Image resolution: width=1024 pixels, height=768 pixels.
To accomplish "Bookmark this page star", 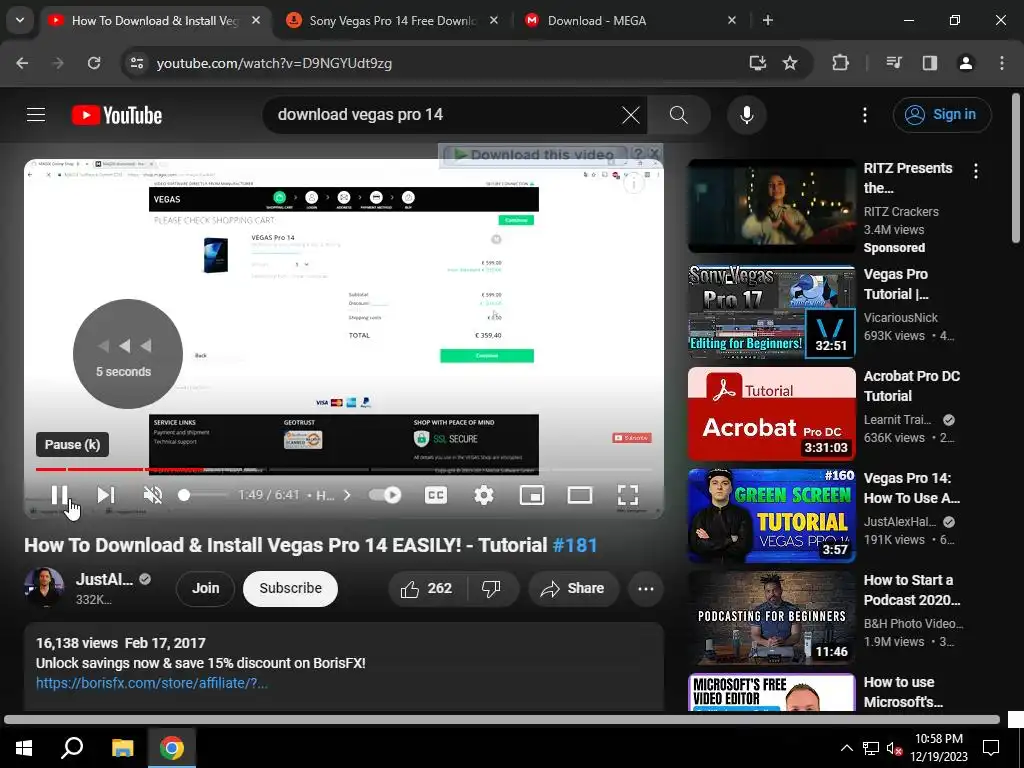I will (x=790, y=63).
